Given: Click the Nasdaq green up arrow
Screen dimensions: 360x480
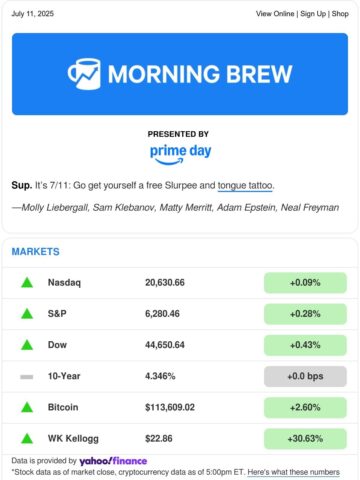Looking at the screenshot, I should (27, 283).
